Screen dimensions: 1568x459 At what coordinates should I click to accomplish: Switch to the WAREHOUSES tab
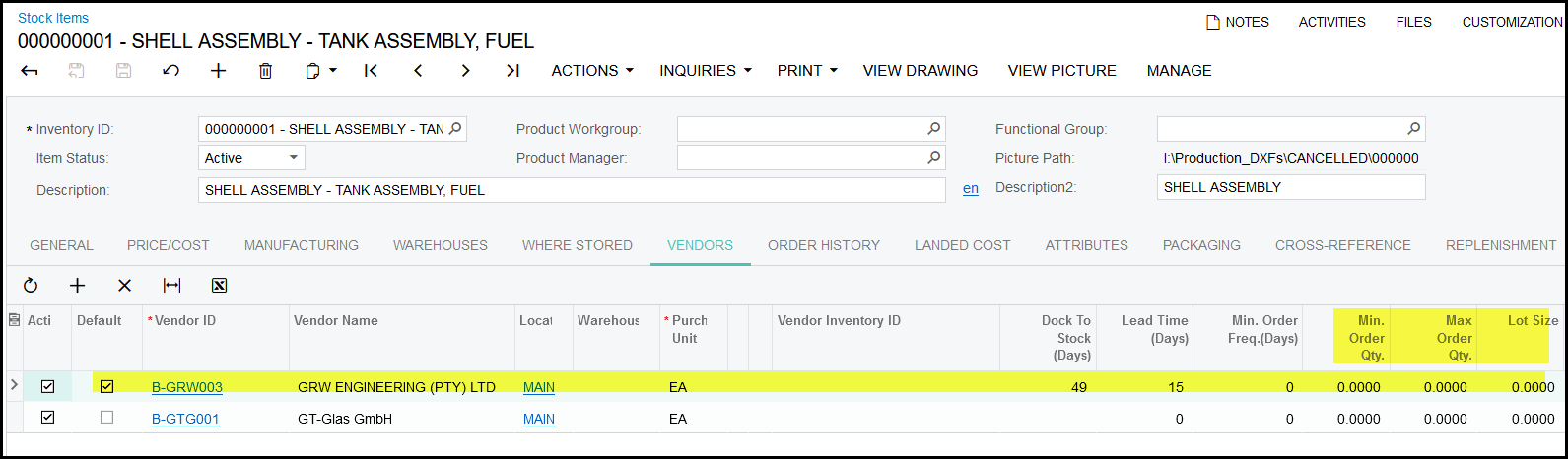(440, 245)
